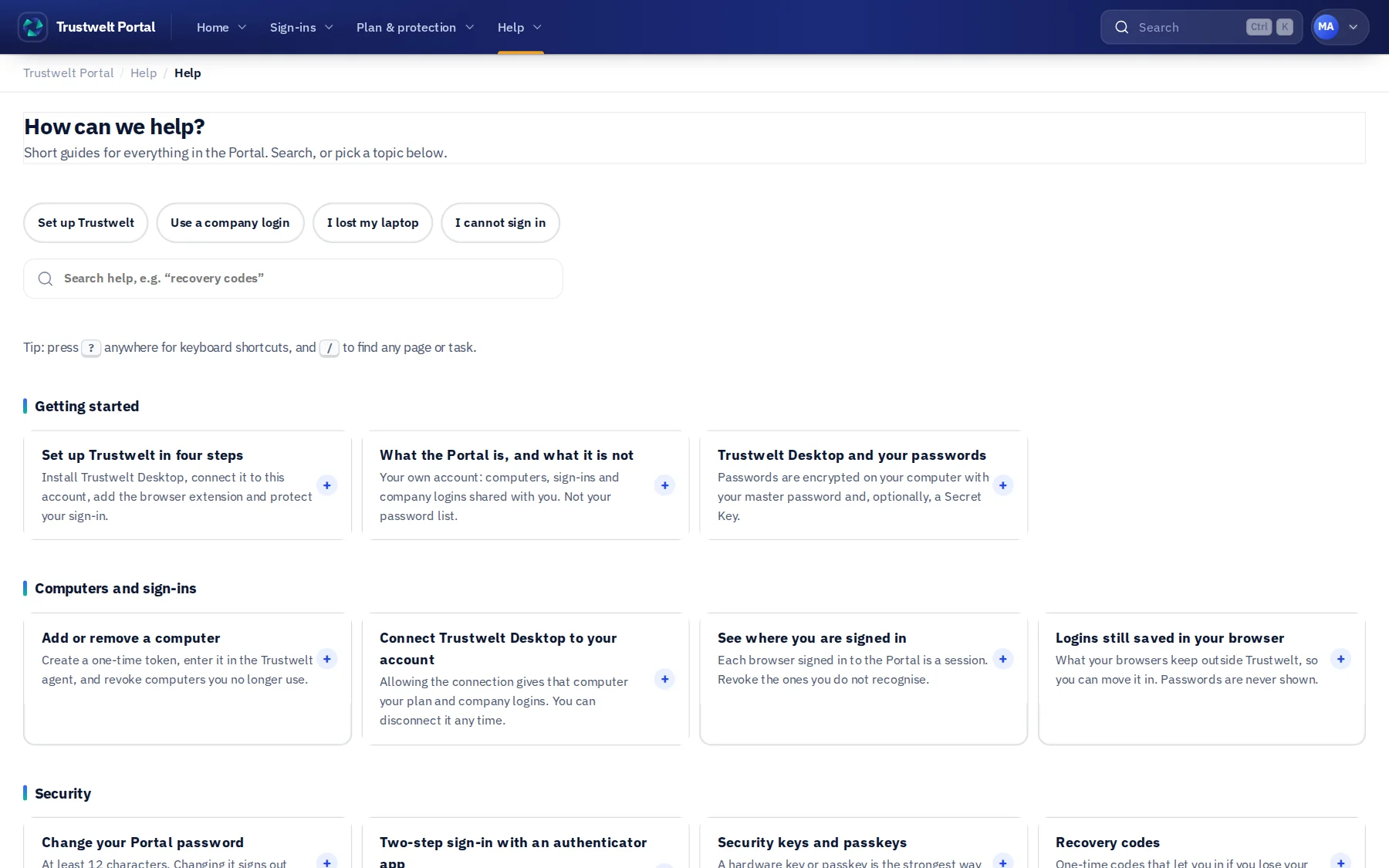Go to Trustwelt Portal breadcrumb link
Screen dimensions: 1389x868
tap(68, 73)
